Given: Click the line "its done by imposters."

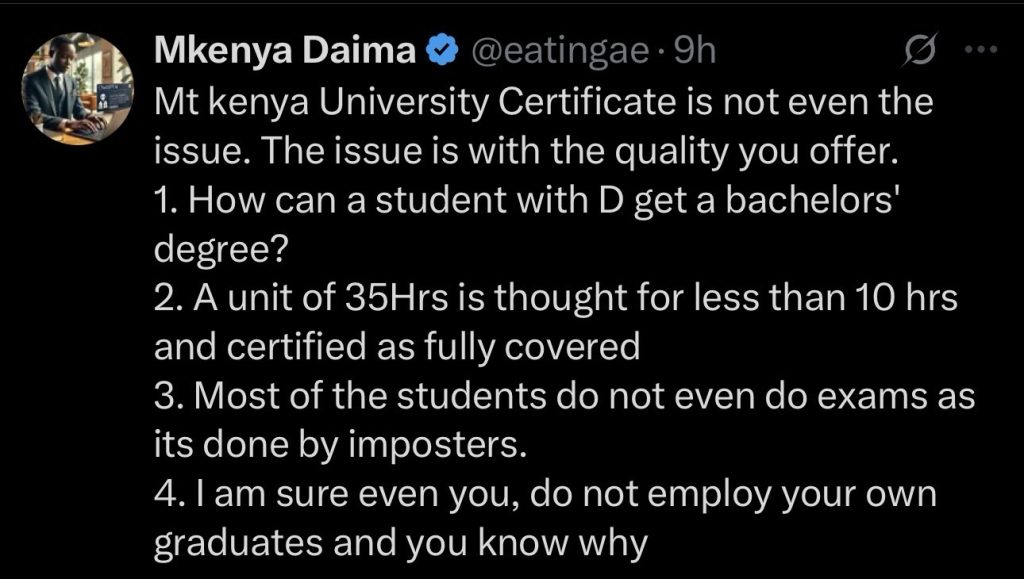Looking at the screenshot, I should (340, 444).
